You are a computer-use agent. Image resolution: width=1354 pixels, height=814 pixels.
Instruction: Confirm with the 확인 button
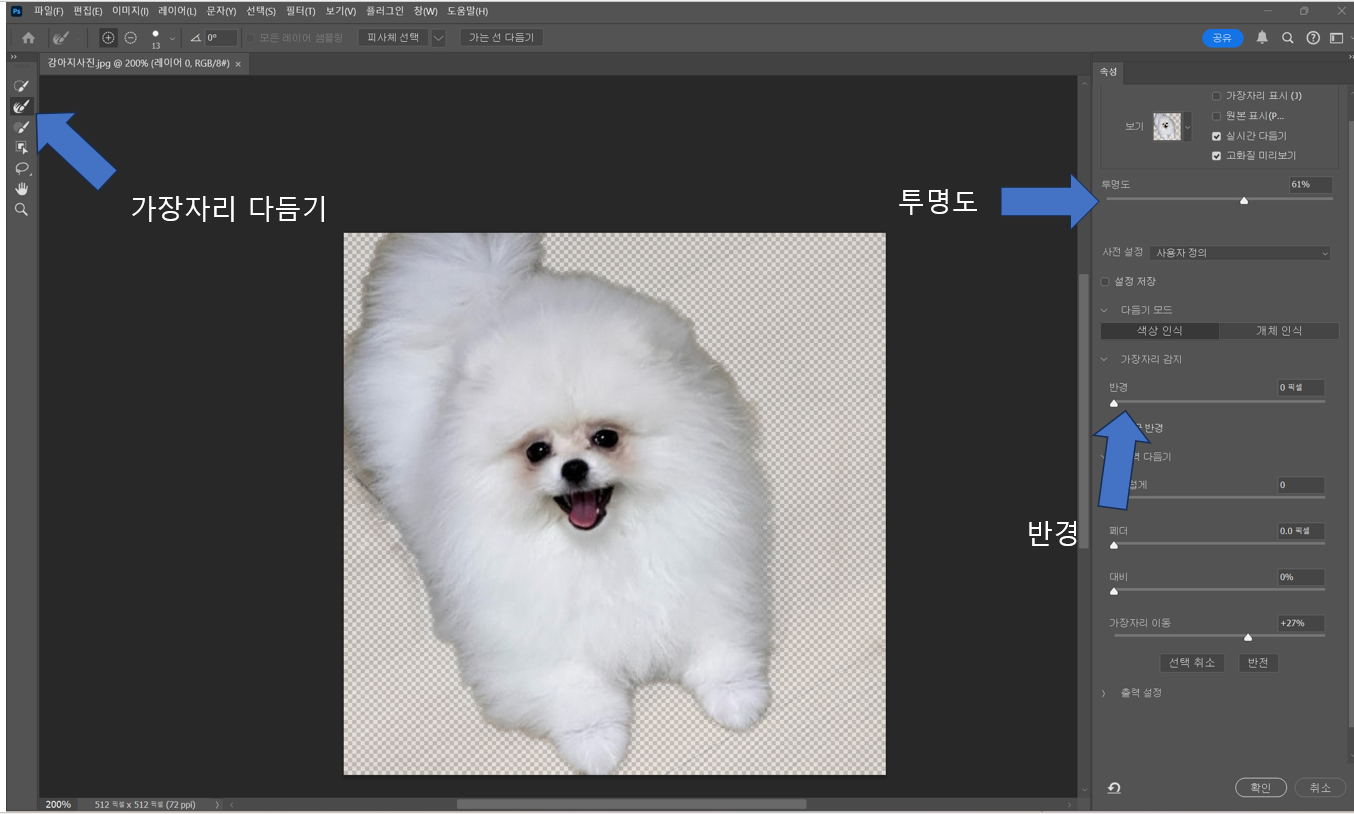pyautogui.click(x=1260, y=788)
